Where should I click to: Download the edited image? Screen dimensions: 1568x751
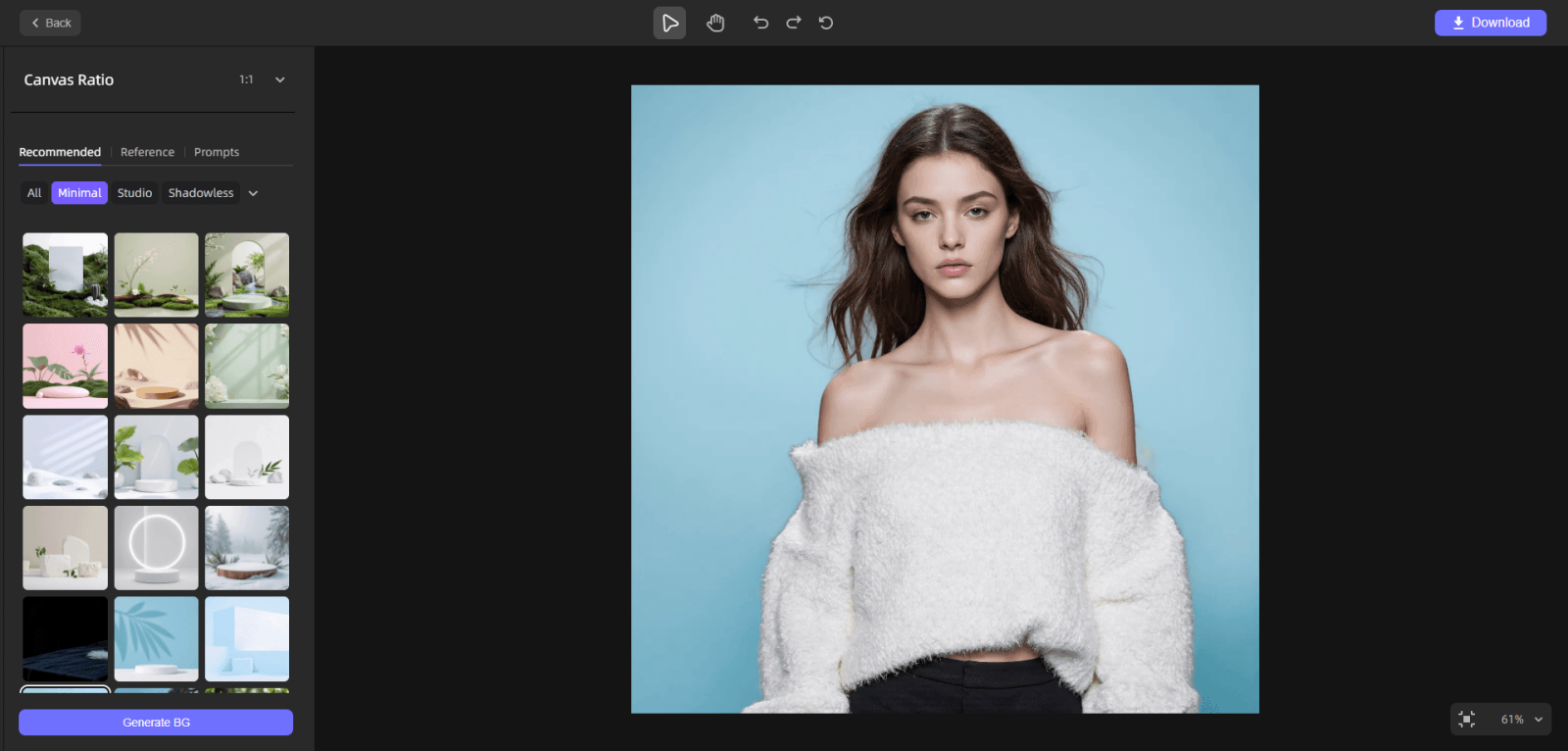tap(1490, 23)
